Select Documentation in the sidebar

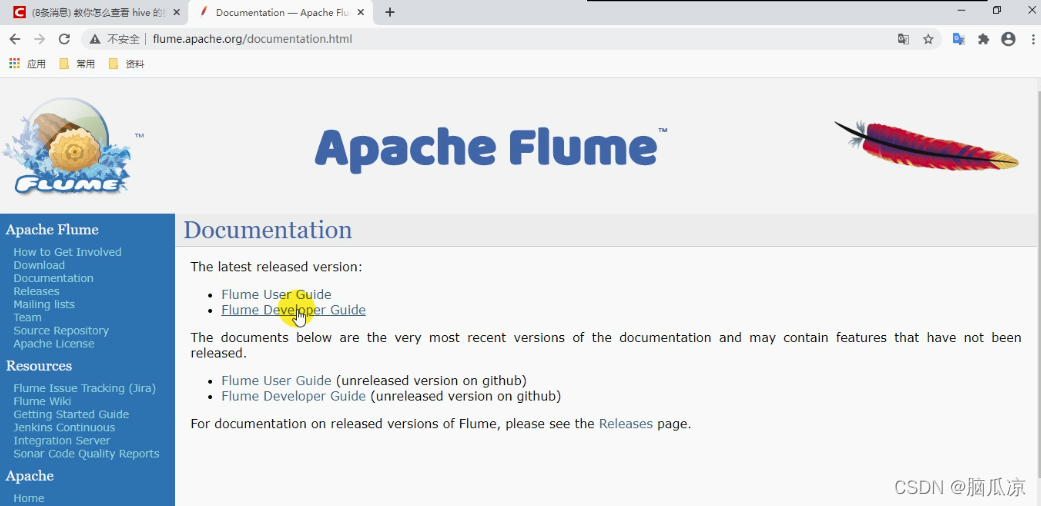click(x=53, y=278)
